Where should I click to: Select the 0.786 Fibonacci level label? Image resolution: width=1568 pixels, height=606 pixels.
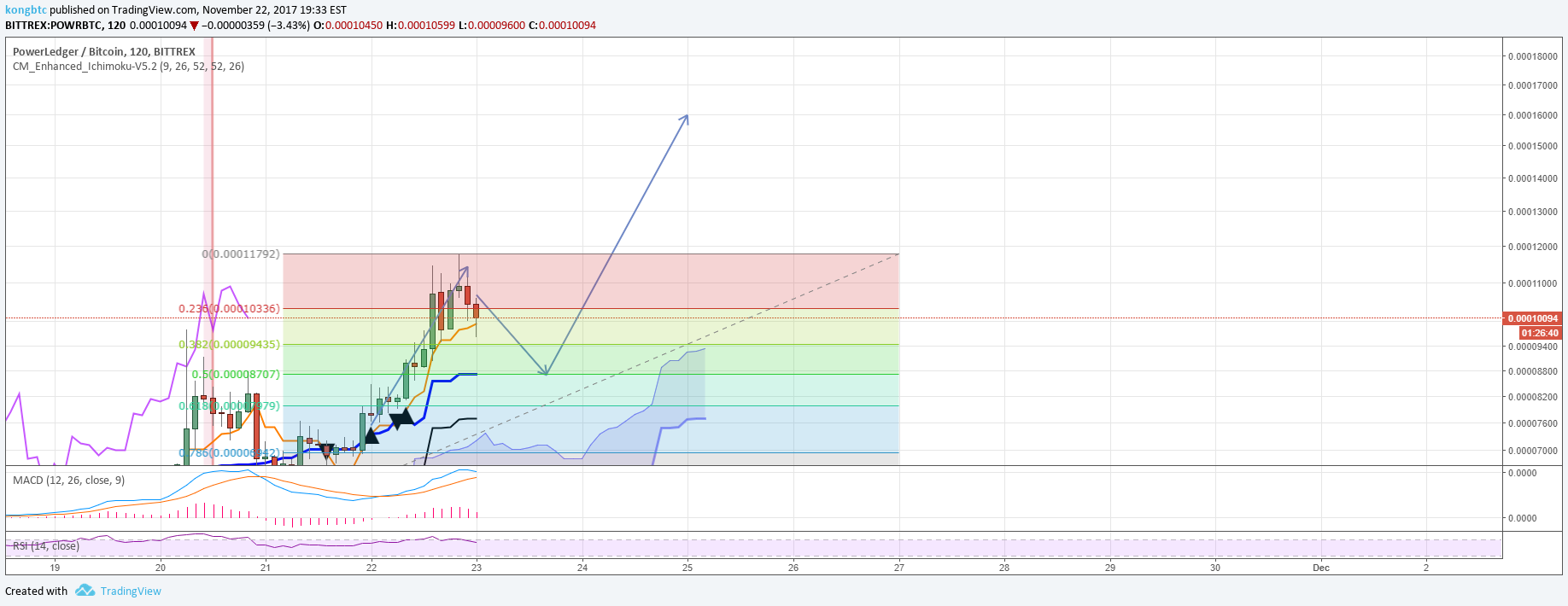(x=229, y=452)
